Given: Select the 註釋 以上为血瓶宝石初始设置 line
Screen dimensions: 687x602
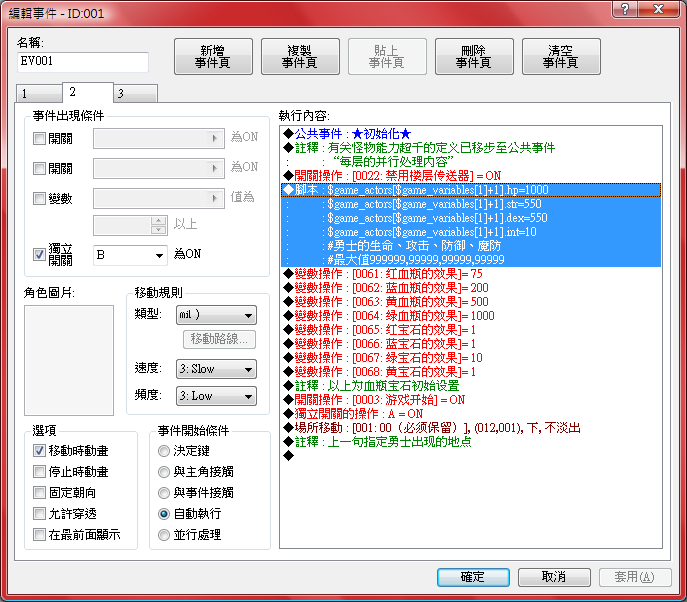Looking at the screenshot, I should coord(471,386).
